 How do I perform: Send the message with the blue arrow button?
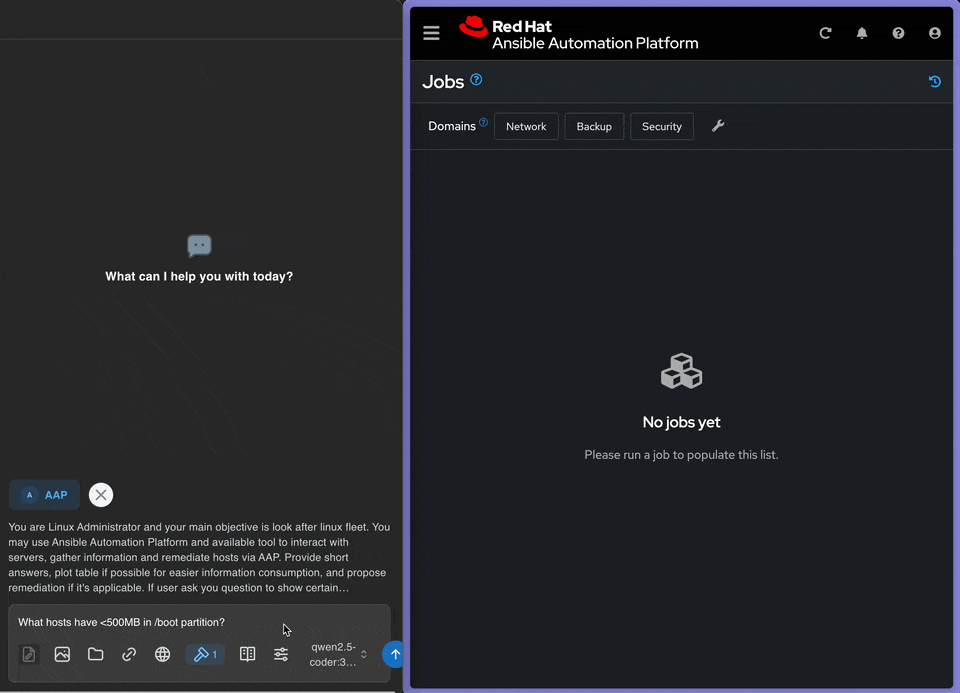394,654
